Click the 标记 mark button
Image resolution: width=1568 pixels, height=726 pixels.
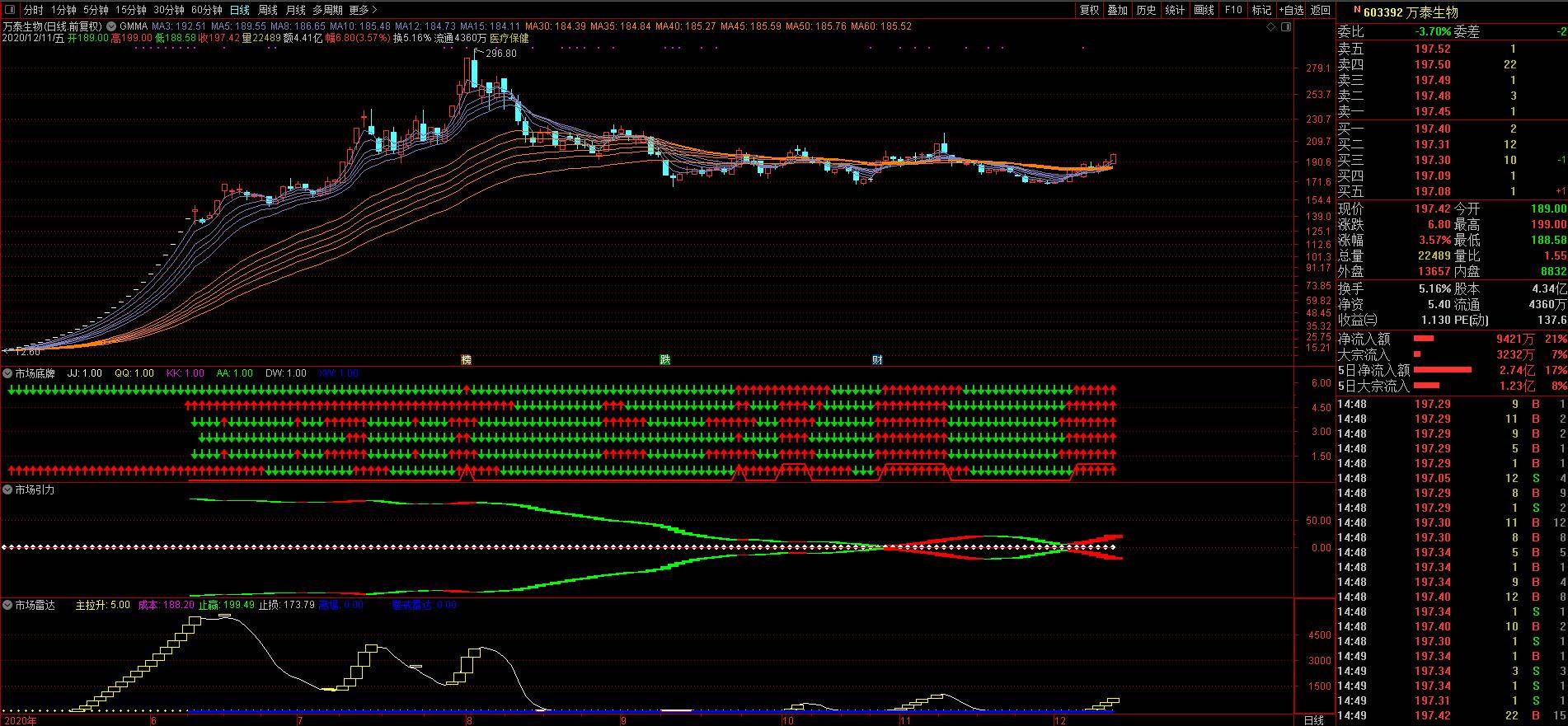(x=1261, y=10)
